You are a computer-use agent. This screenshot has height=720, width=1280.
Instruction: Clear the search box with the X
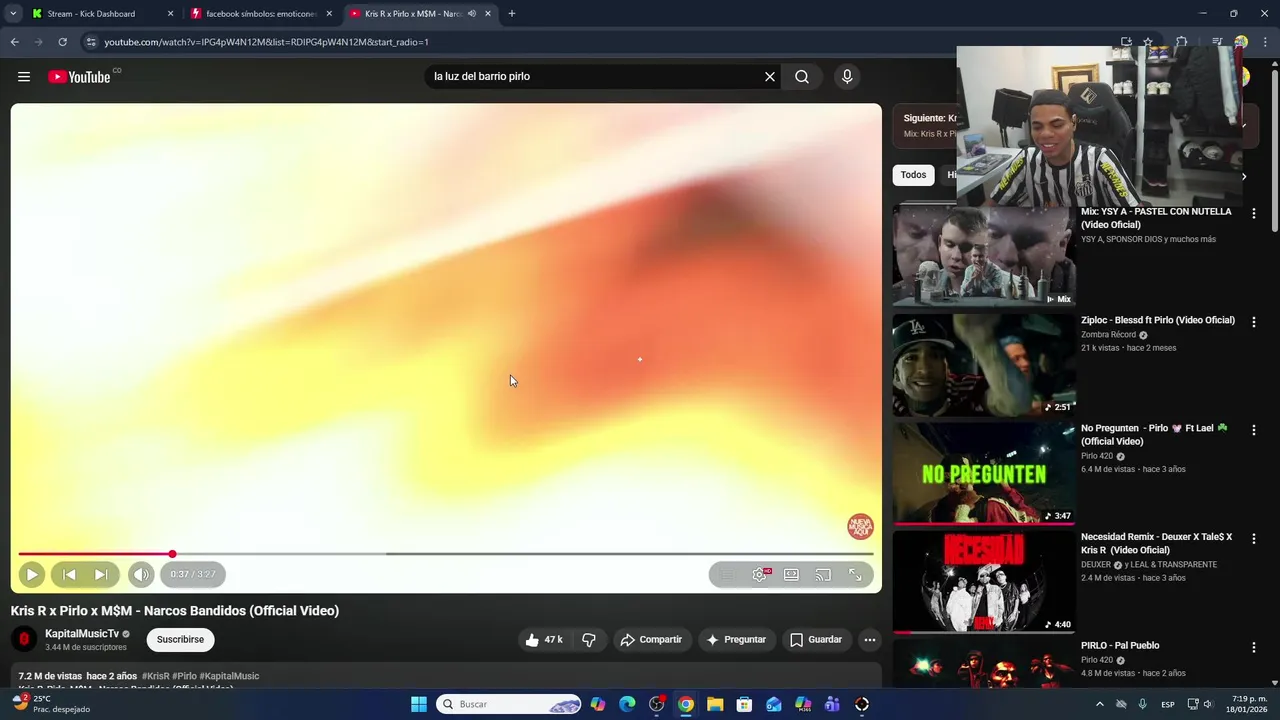pos(770,76)
